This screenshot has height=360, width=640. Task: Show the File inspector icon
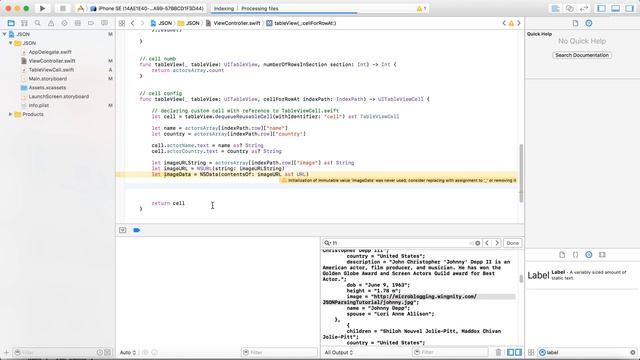click(575, 23)
